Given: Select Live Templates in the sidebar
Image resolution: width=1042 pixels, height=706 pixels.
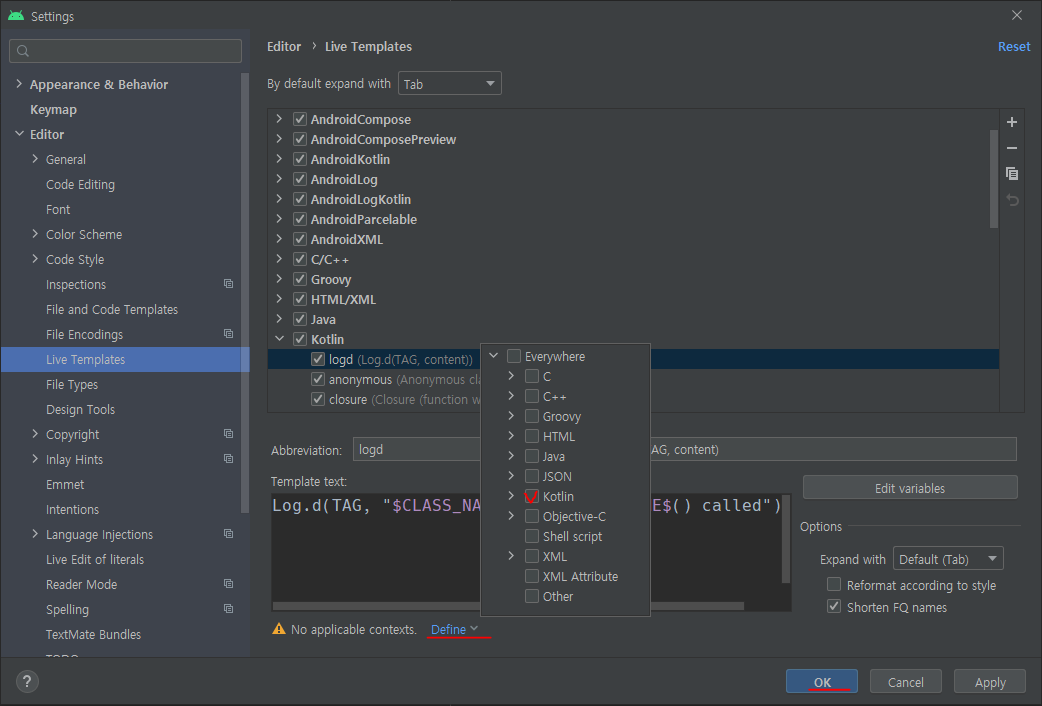Looking at the screenshot, I should [126, 359].
